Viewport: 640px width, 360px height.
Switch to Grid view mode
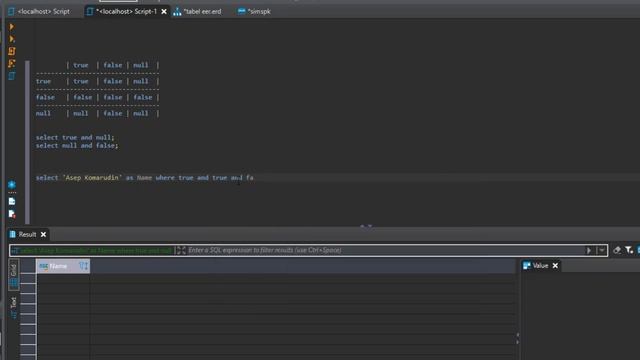point(13,274)
